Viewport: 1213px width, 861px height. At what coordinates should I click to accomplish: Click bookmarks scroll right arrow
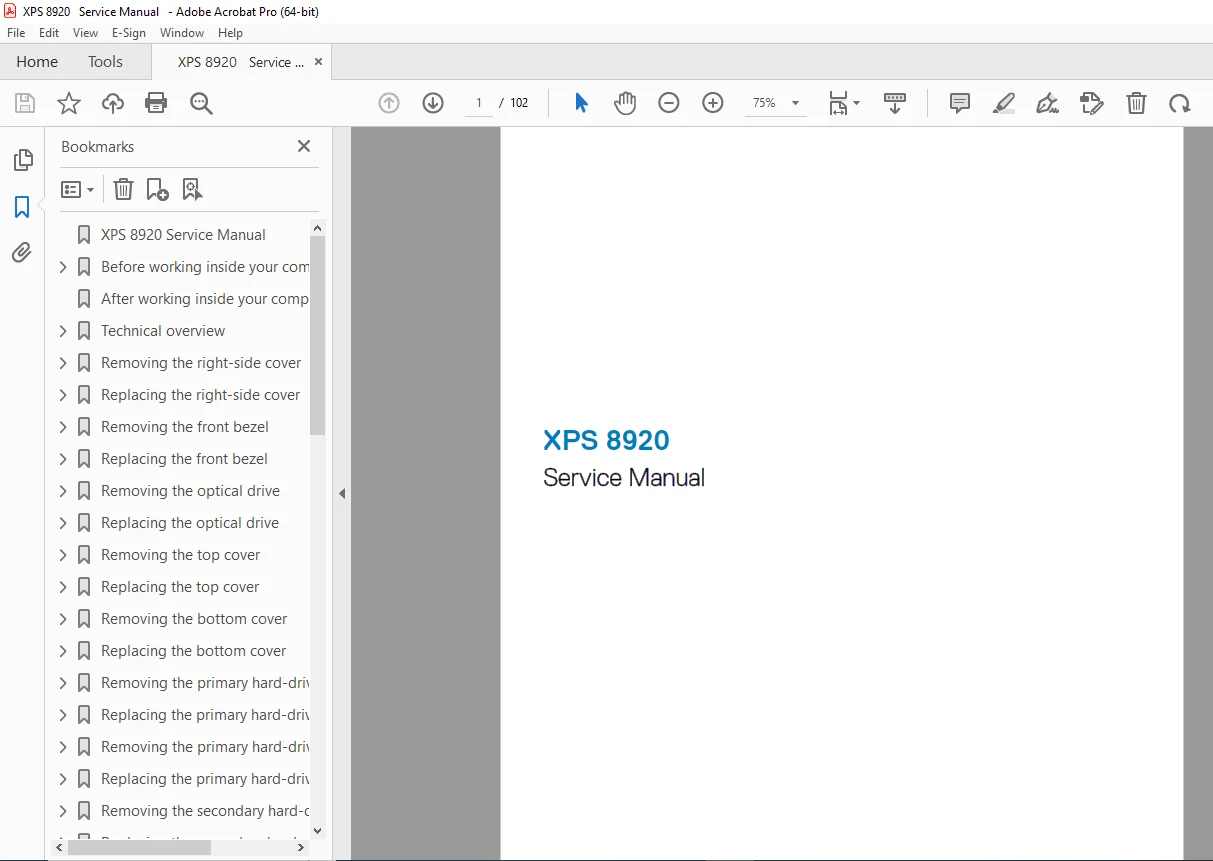(x=302, y=847)
